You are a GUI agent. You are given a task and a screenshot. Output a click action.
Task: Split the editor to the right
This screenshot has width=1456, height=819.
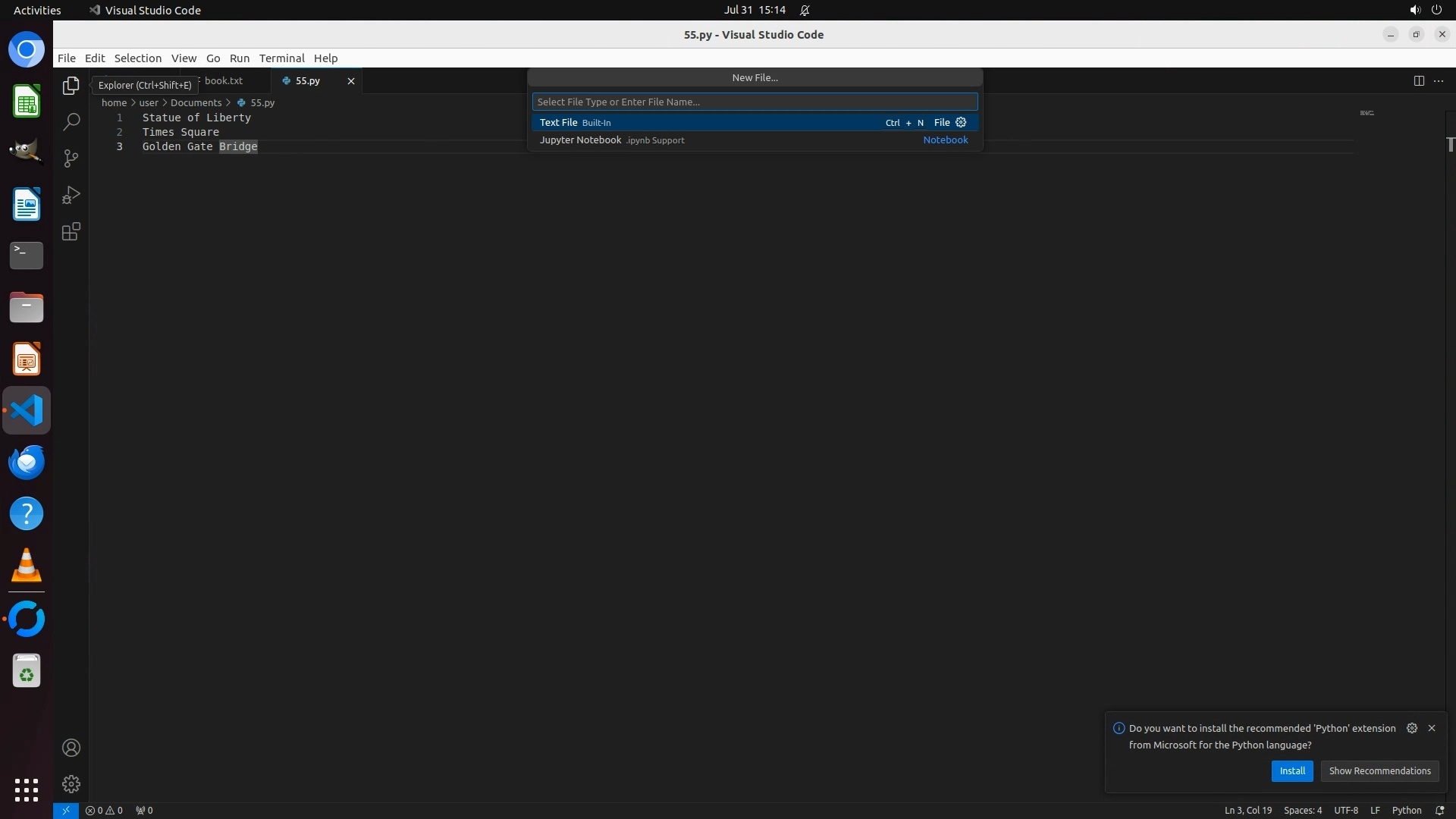(x=1419, y=80)
